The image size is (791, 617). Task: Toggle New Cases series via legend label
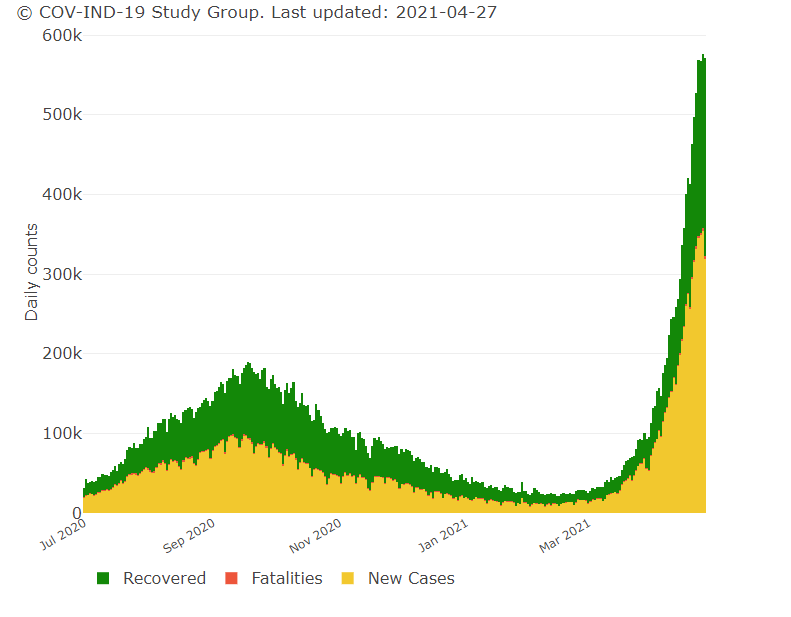pos(410,578)
